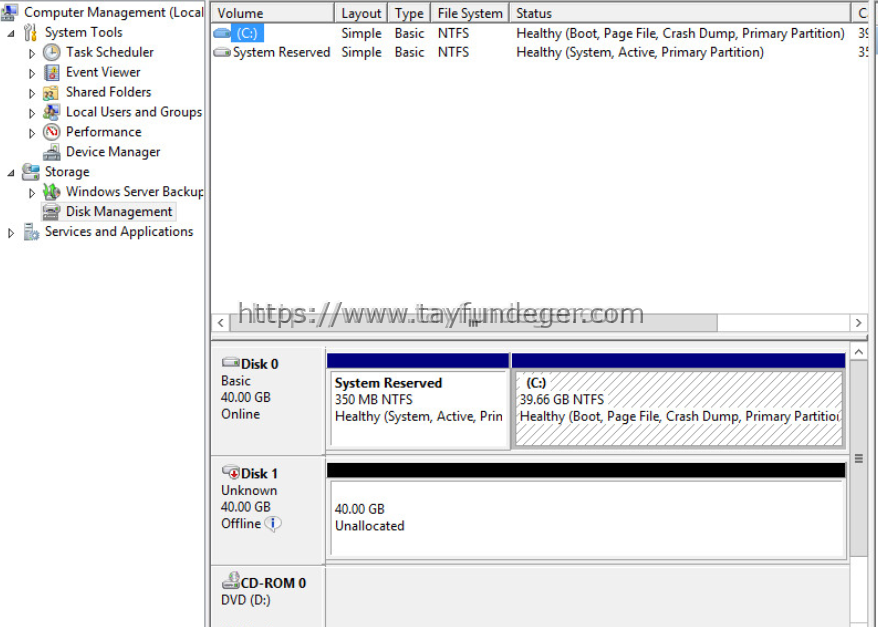The width and height of the screenshot is (878, 627).
Task: Click the Task Scheduler clock icon
Action: point(52,53)
